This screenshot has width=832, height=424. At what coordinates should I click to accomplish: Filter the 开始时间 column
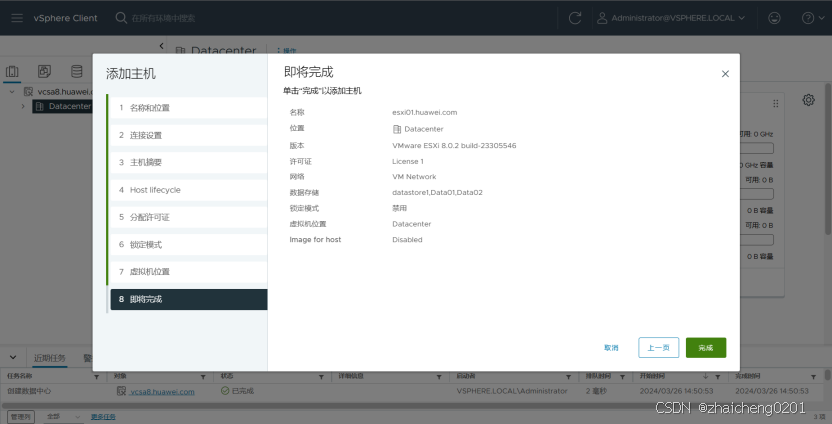[717, 377]
